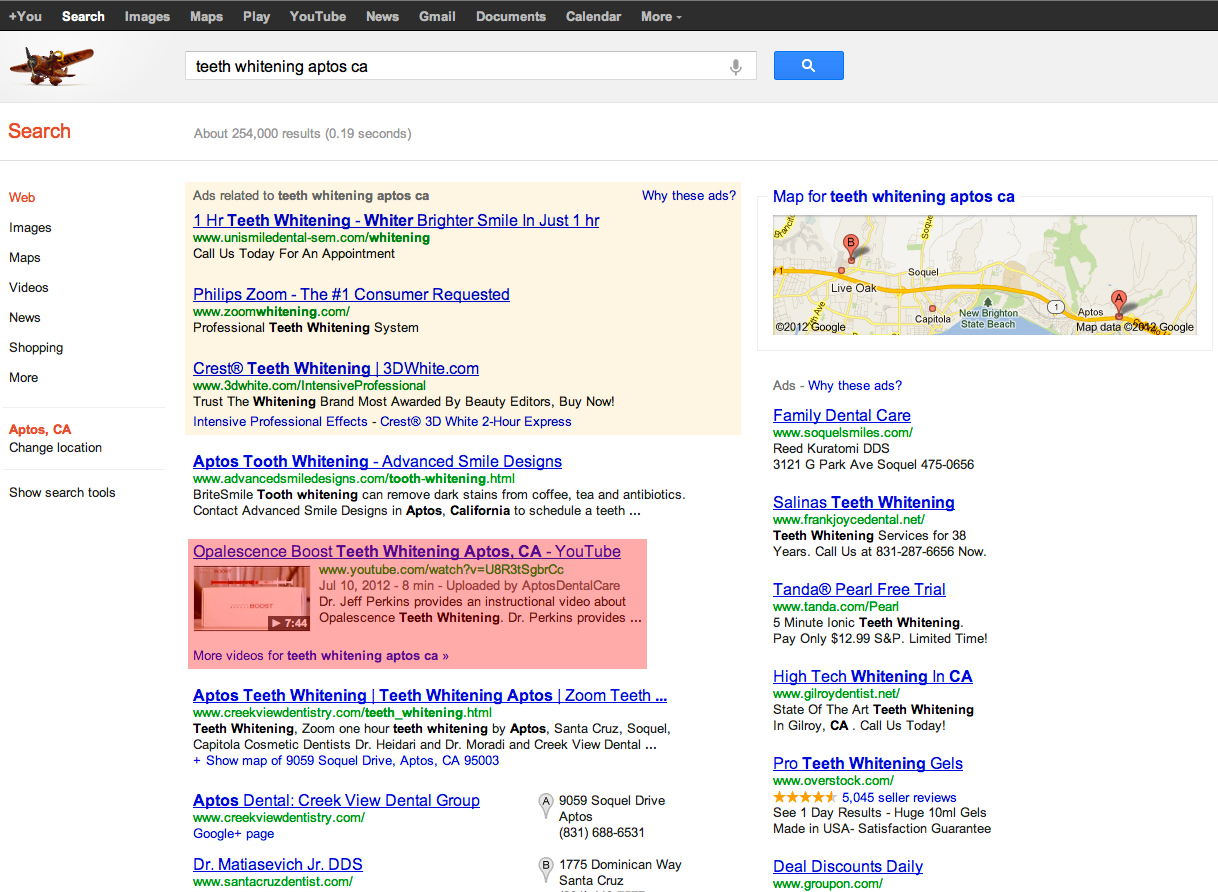1218x892 pixels.
Task: Open the More dropdown in top bar
Action: (661, 16)
